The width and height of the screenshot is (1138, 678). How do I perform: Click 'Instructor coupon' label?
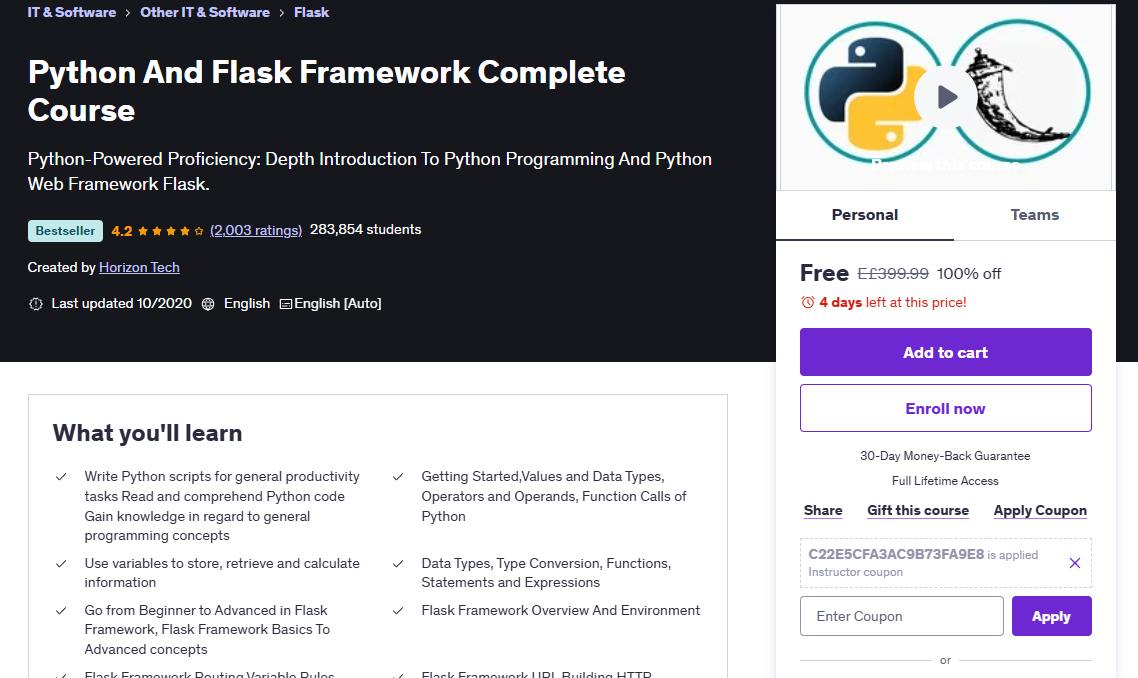coord(856,572)
